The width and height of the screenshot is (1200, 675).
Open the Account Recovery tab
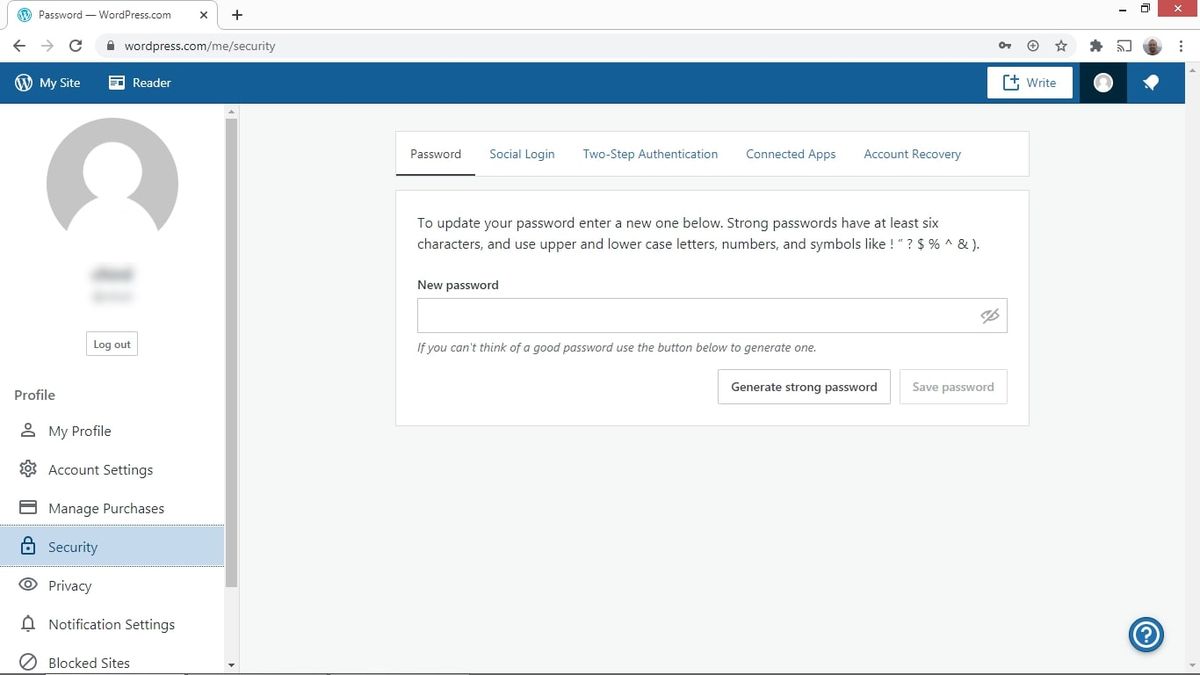911,153
